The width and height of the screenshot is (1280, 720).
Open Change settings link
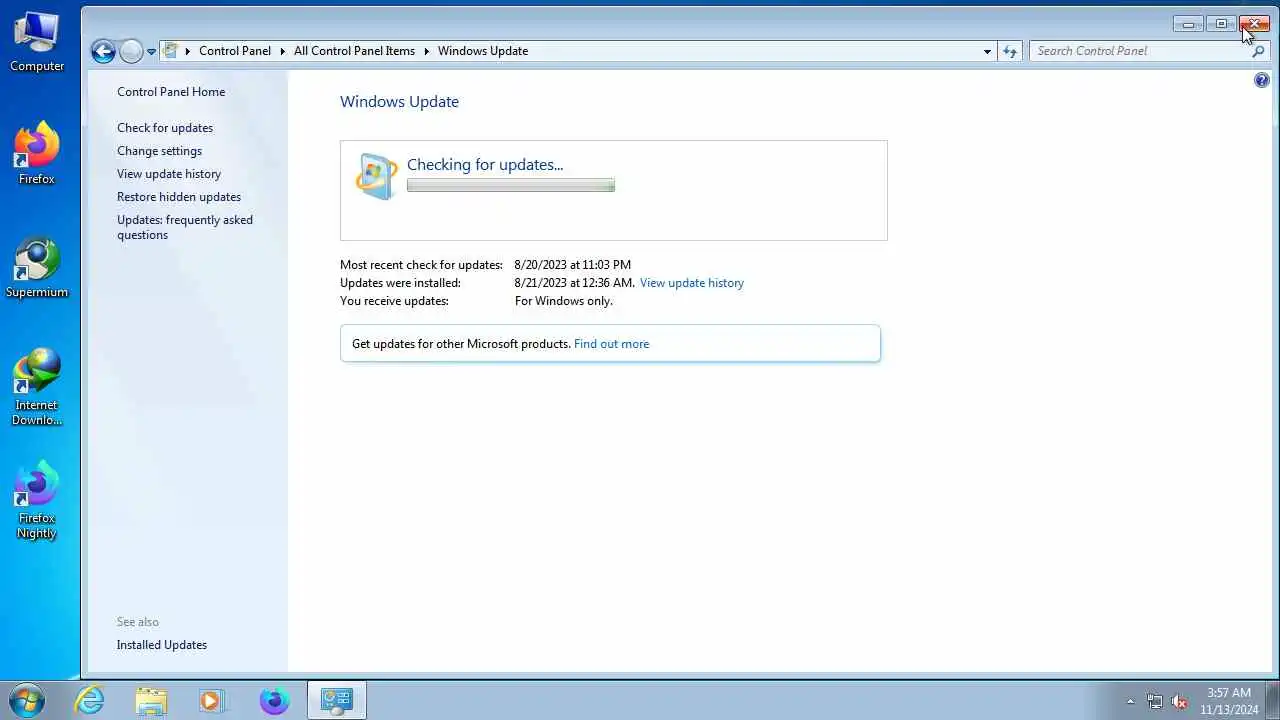[x=159, y=151]
